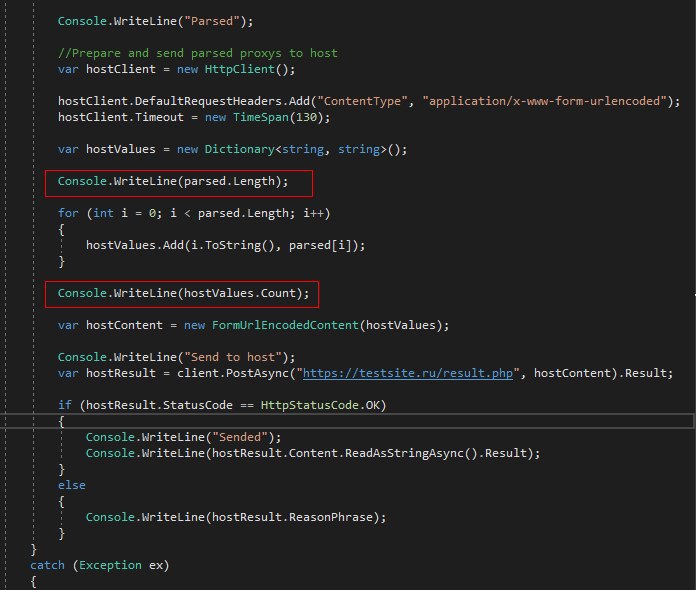Click the var hostValues = new Dictionary line
Image resolution: width=696 pixels, height=590 pixels.
[x=232, y=149]
